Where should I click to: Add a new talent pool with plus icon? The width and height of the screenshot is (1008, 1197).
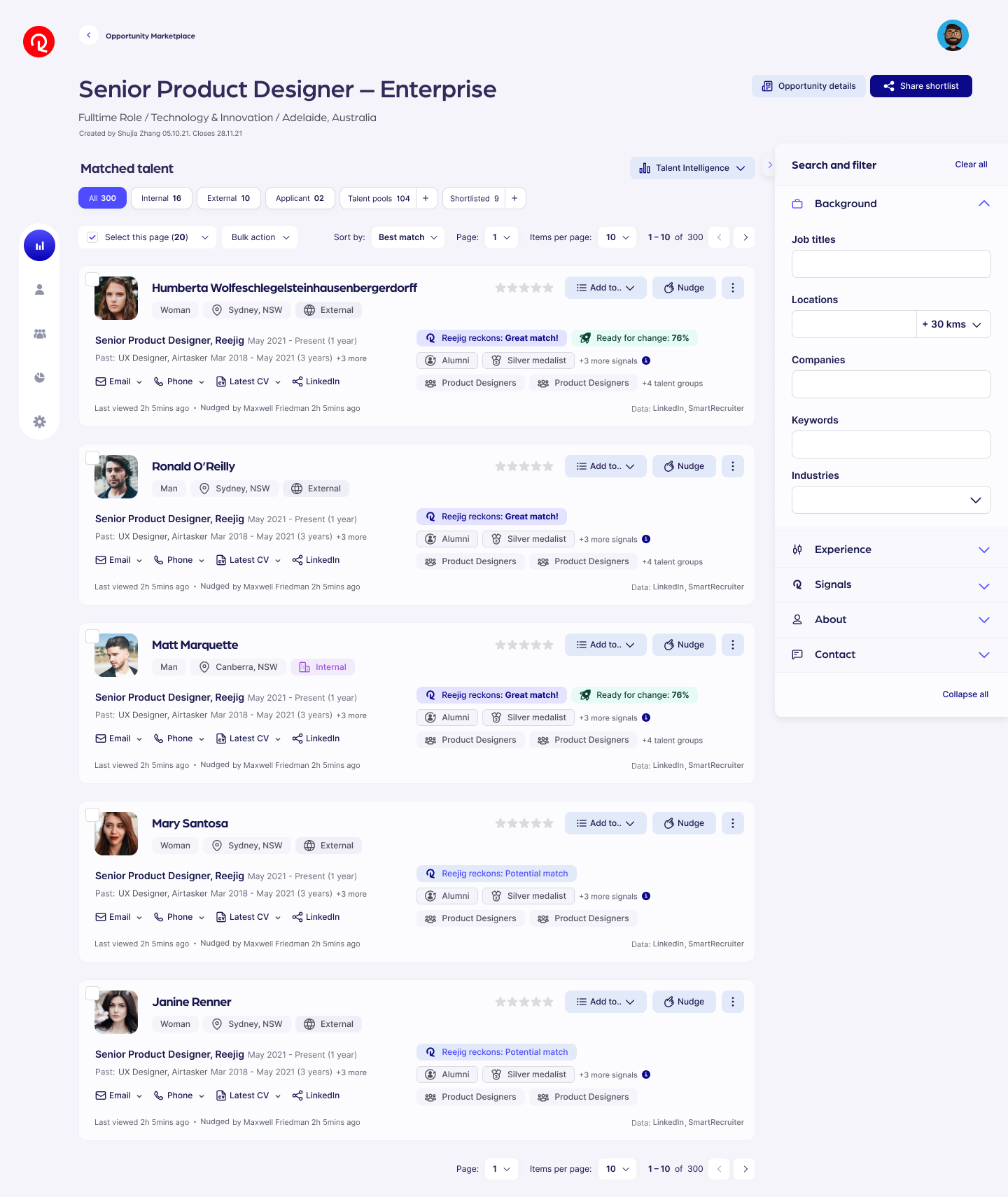coord(426,198)
